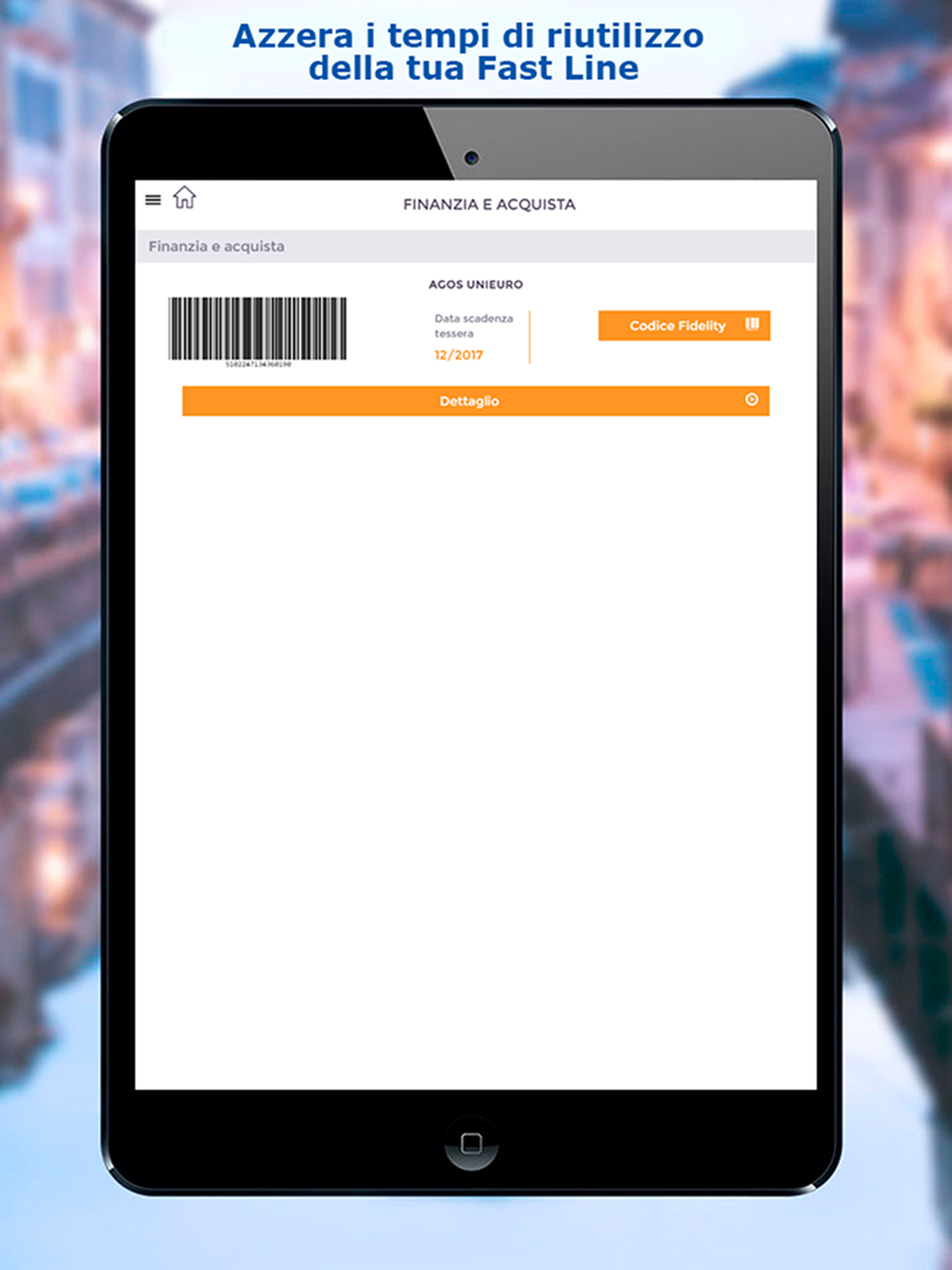Expand the orange Dettaglio bar
The width and height of the screenshot is (952, 1270).
[x=475, y=401]
